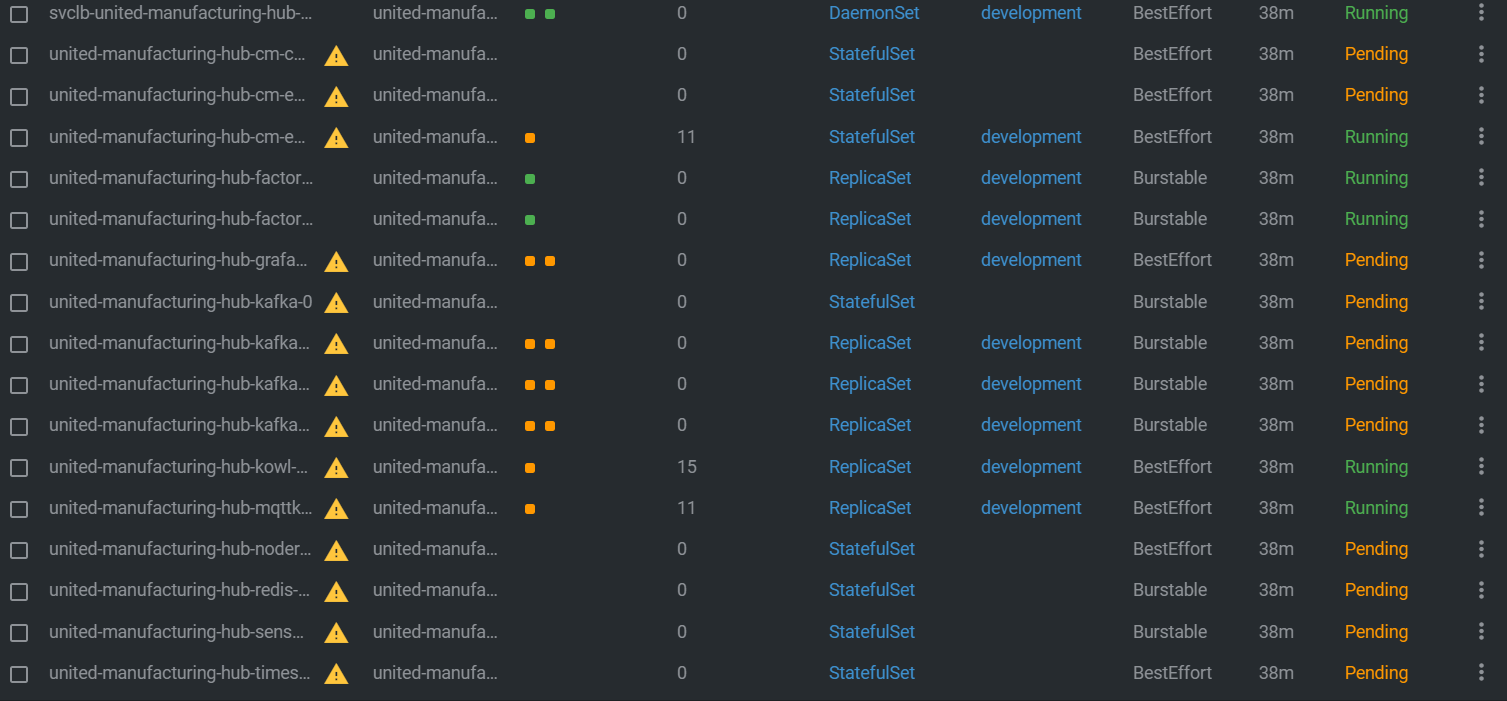Click the warning icon on hub-redis pod
This screenshot has height=701, width=1507.
coord(337,592)
